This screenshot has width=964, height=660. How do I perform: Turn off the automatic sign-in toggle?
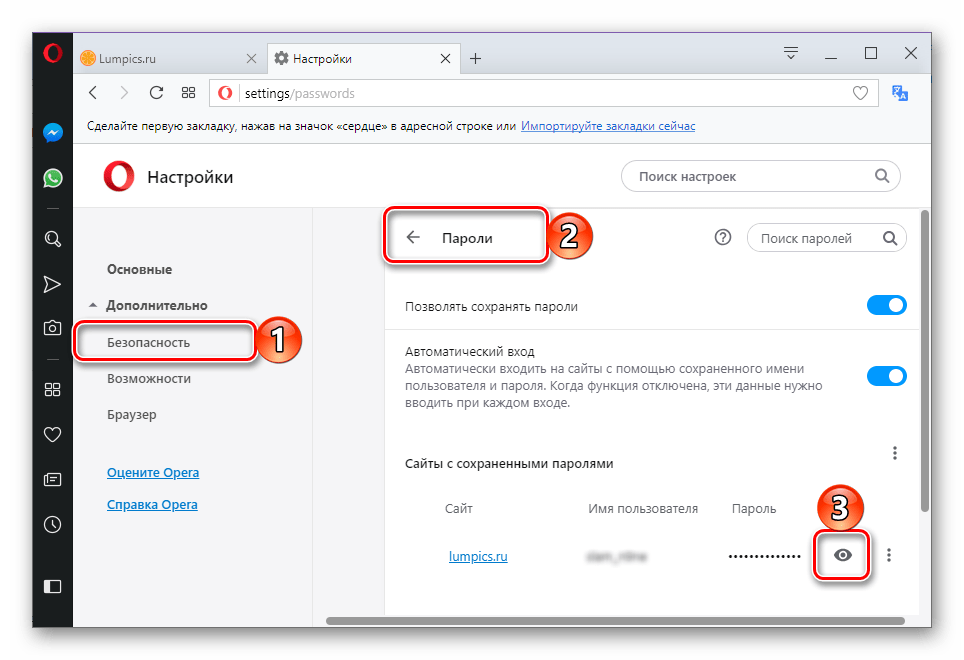click(886, 376)
